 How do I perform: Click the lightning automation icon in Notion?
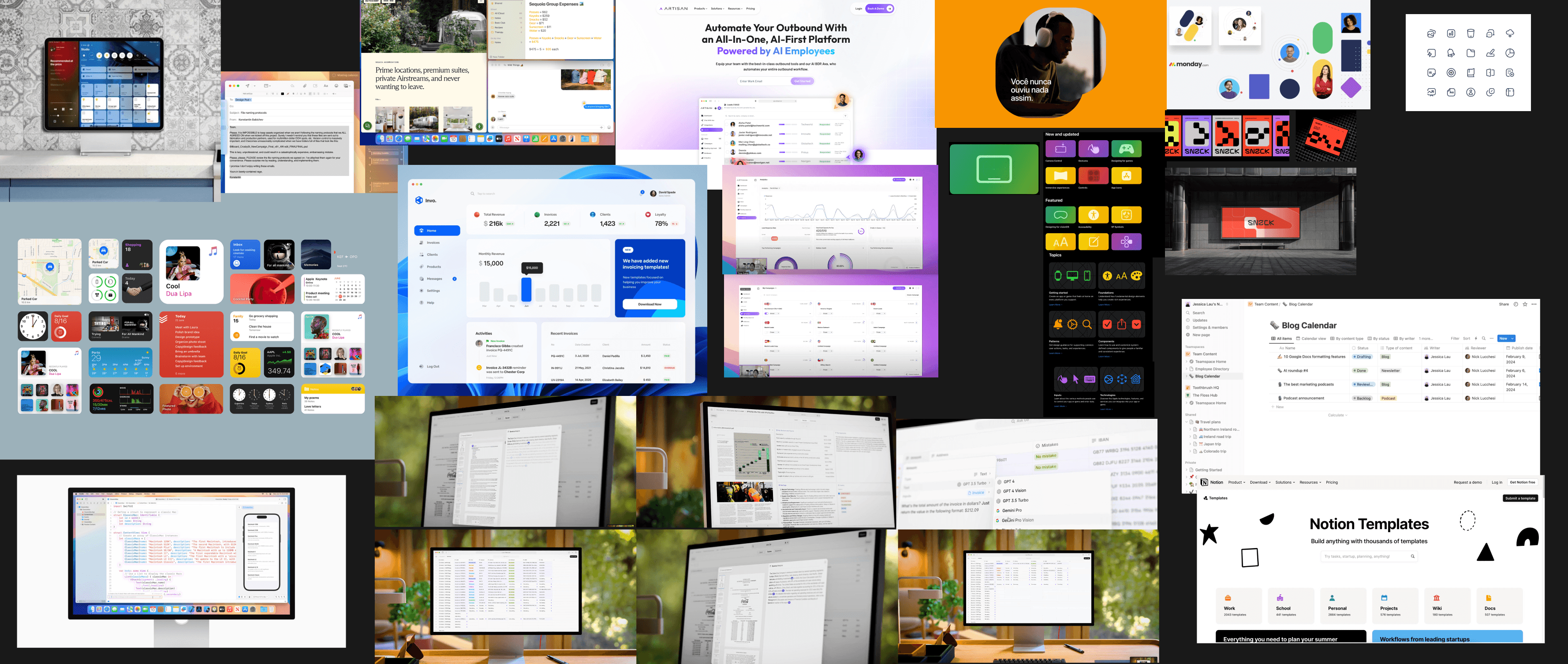point(1476,338)
